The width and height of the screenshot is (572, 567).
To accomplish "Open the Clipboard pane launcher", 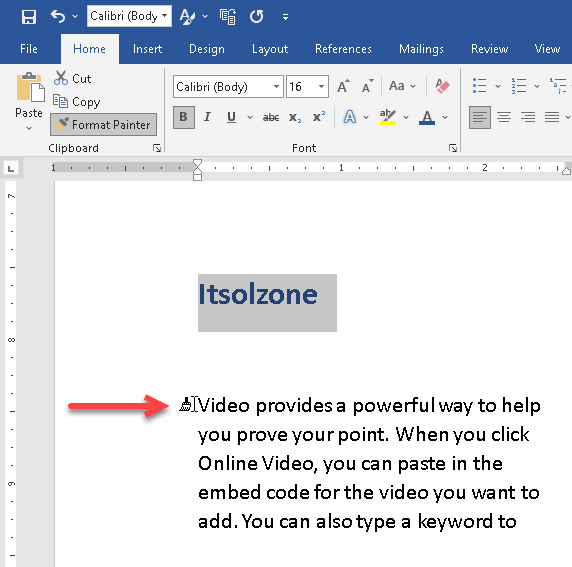I will pos(157,148).
